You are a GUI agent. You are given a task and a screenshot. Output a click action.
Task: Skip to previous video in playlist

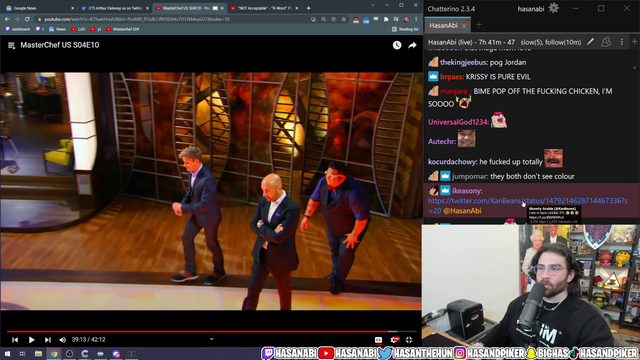[15, 340]
